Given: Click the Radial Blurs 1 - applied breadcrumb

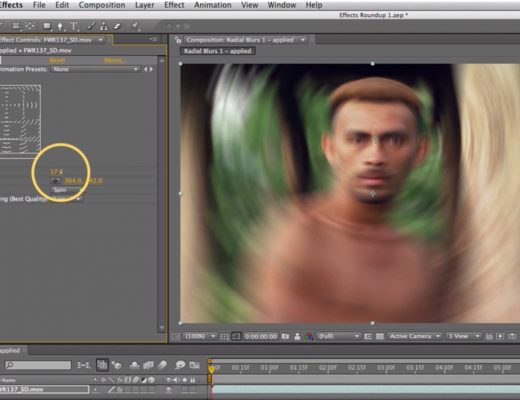Looking at the screenshot, I should point(218,51).
